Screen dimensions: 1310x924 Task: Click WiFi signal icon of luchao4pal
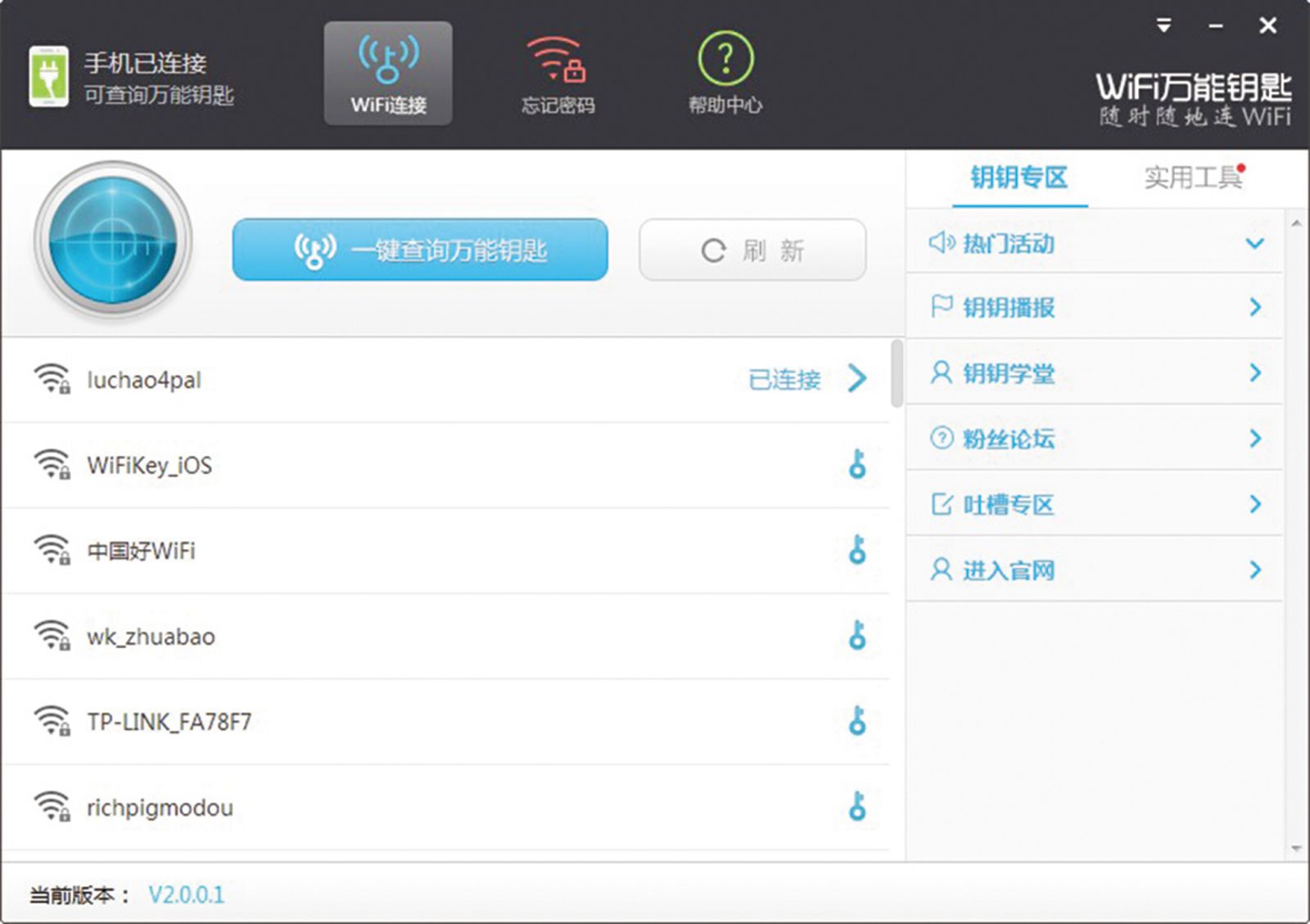(x=52, y=379)
